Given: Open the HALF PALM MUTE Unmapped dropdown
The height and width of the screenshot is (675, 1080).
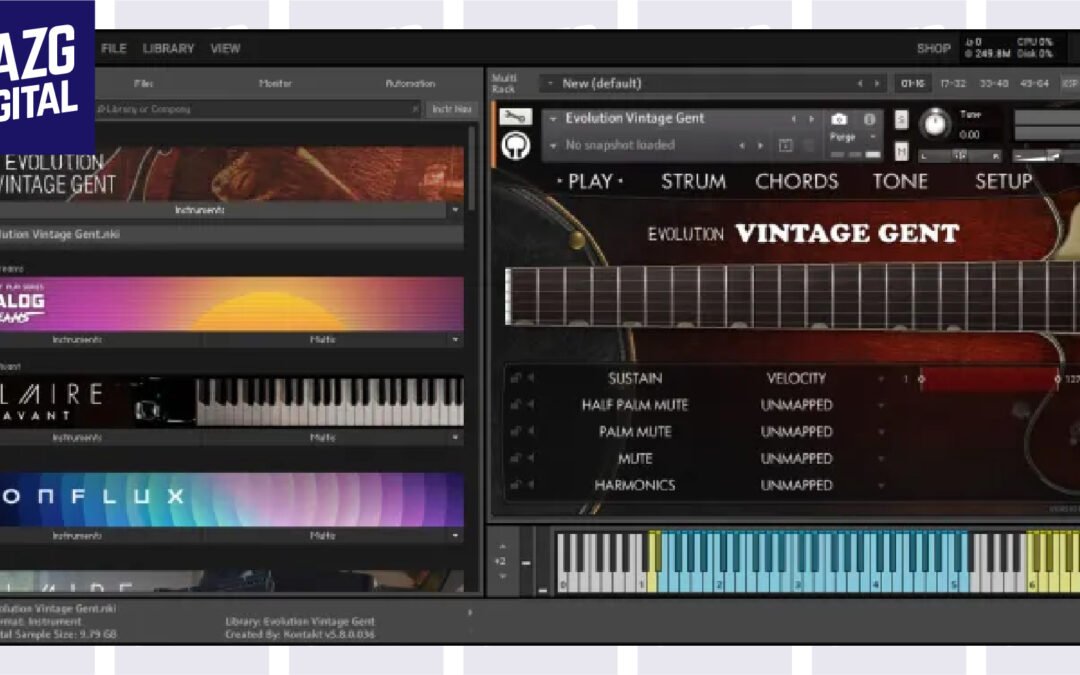Looking at the screenshot, I should 881,405.
